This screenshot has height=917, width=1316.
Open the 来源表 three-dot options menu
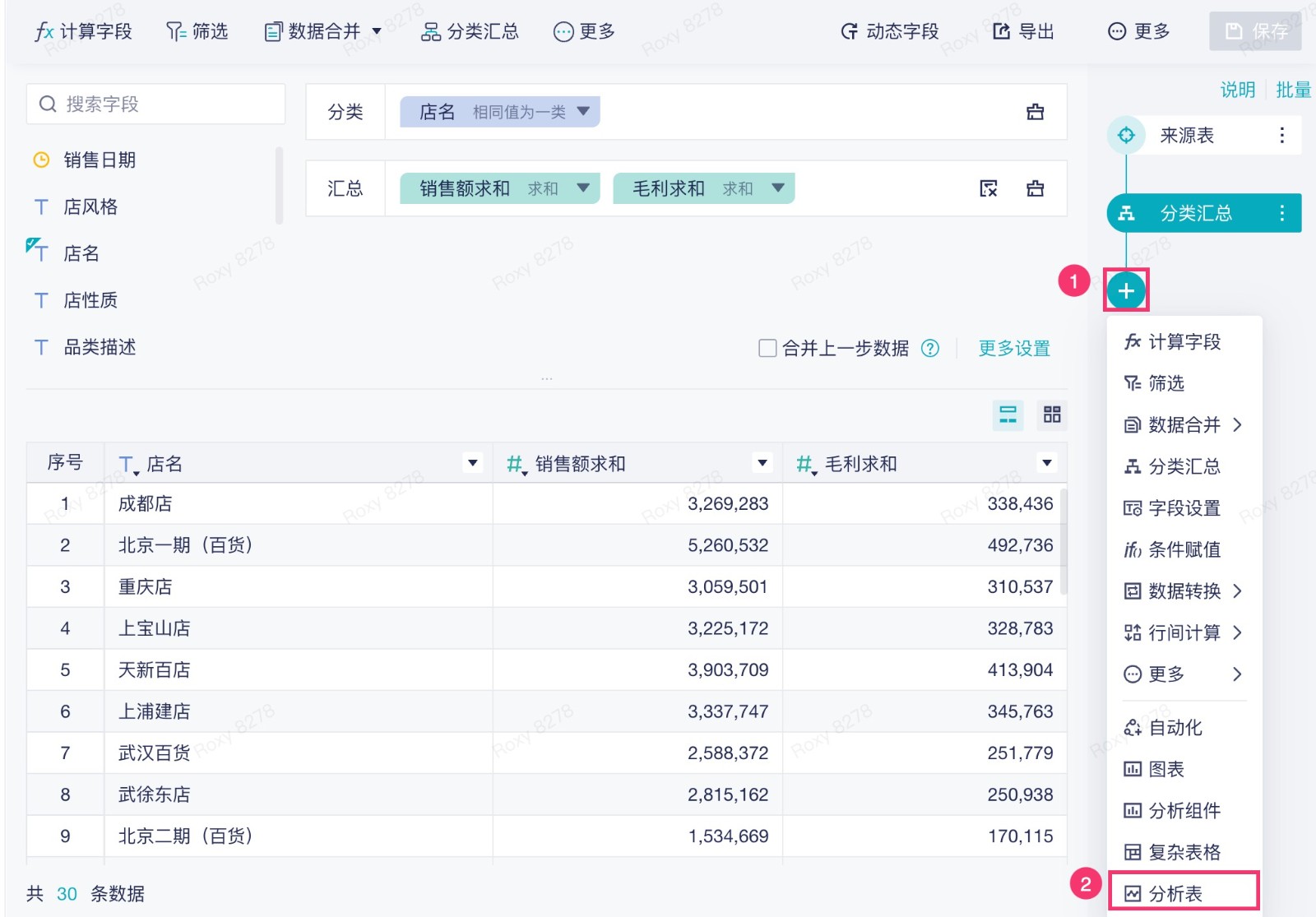pyautogui.click(x=1281, y=135)
